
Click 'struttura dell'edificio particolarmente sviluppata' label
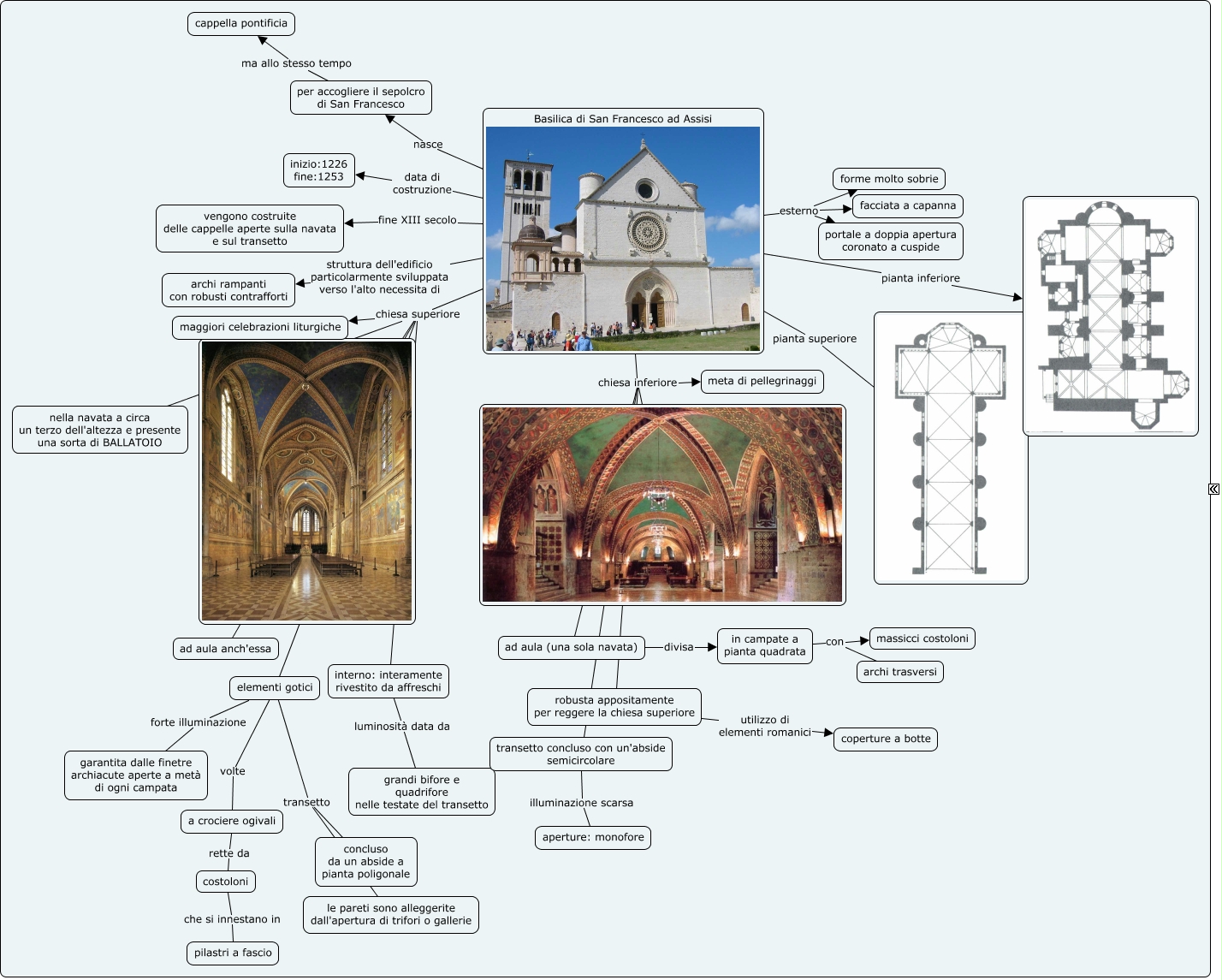pos(380,277)
